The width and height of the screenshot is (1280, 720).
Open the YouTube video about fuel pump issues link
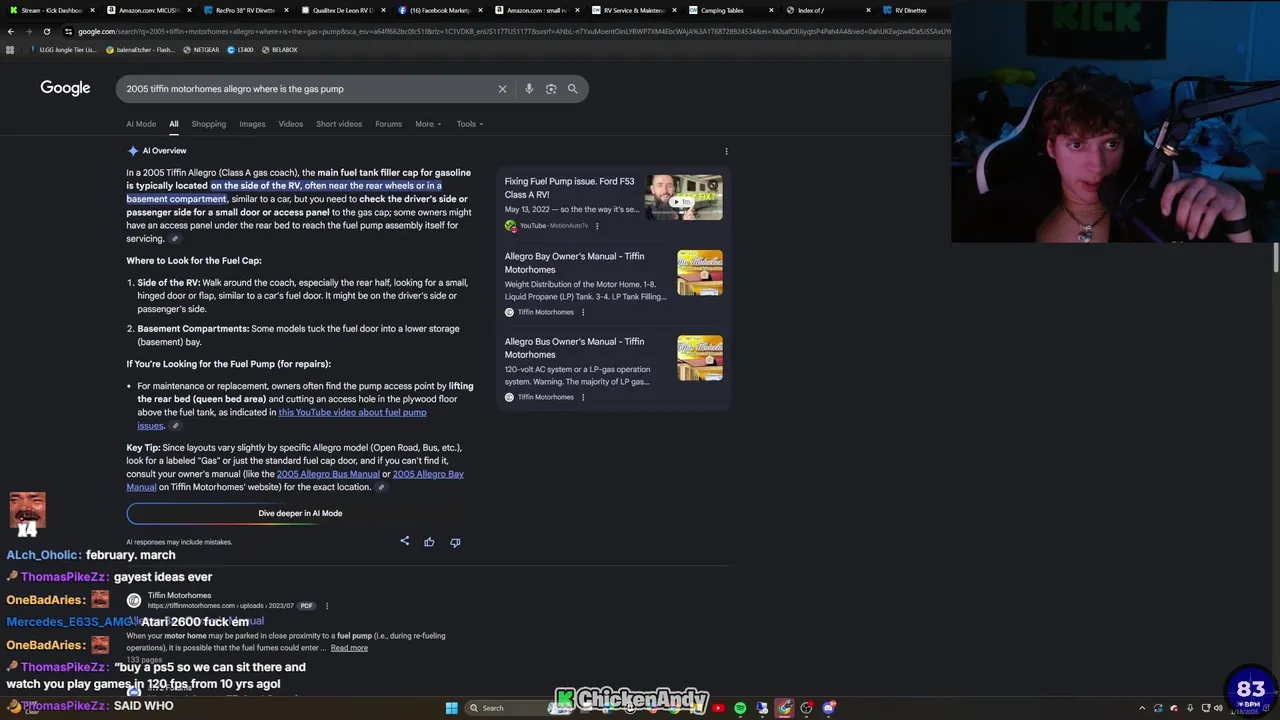[352, 412]
